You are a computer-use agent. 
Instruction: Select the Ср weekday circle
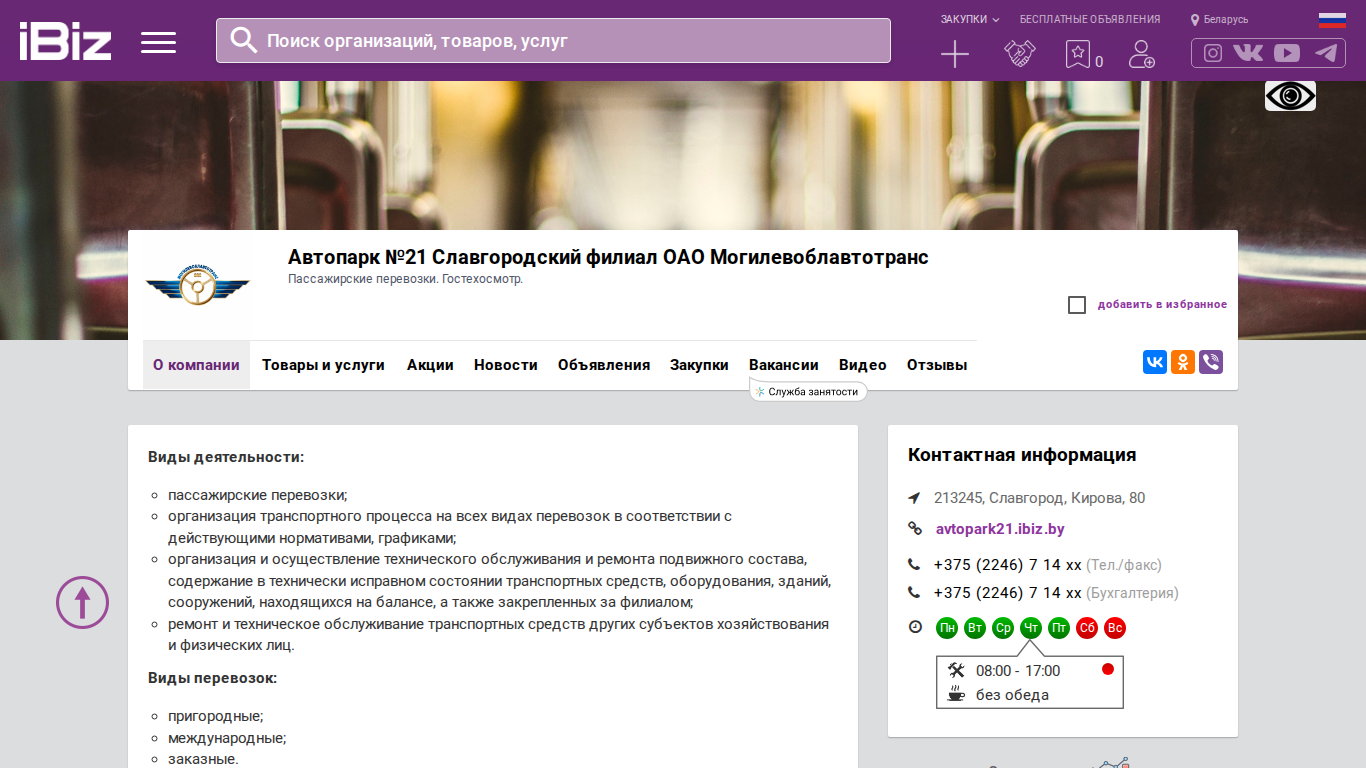pyautogui.click(x=1003, y=628)
